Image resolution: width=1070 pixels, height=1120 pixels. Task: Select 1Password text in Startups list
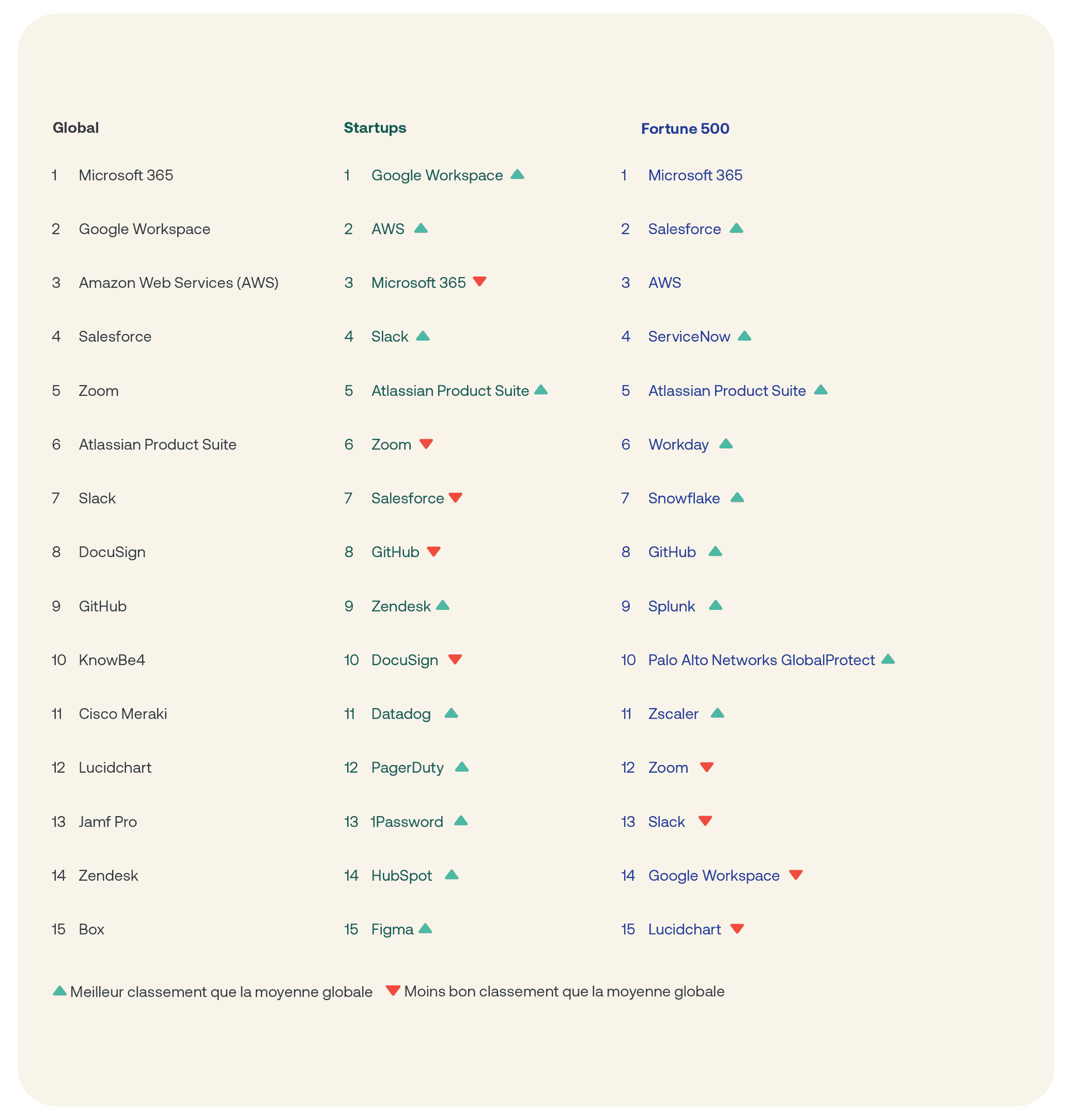point(407,822)
